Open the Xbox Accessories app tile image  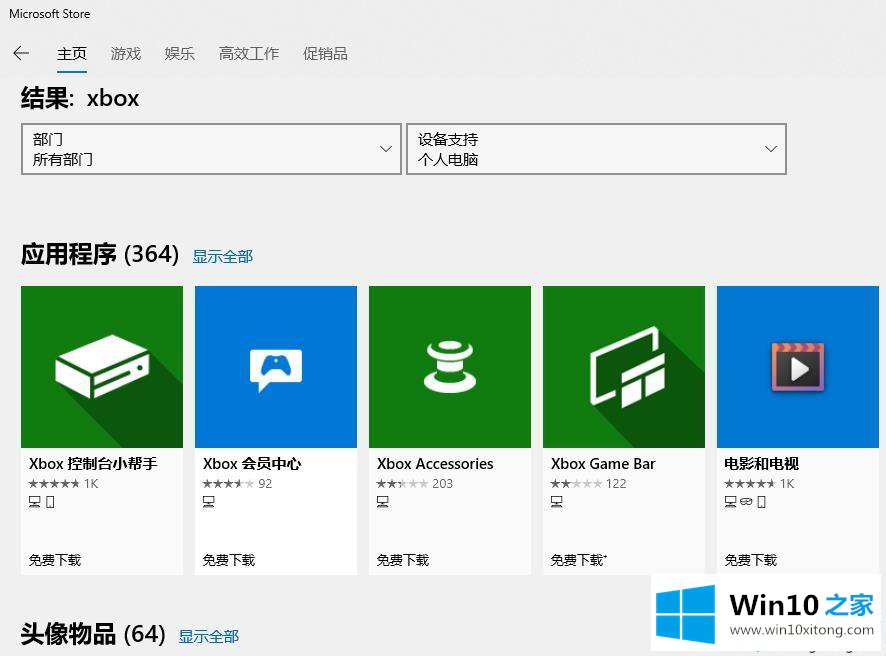pyautogui.click(x=450, y=367)
